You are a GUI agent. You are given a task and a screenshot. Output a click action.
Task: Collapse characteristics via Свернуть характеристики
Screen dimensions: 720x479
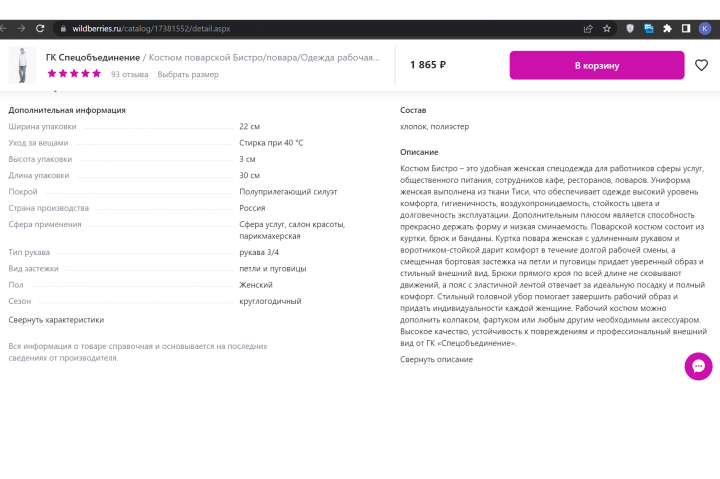tap(56, 320)
